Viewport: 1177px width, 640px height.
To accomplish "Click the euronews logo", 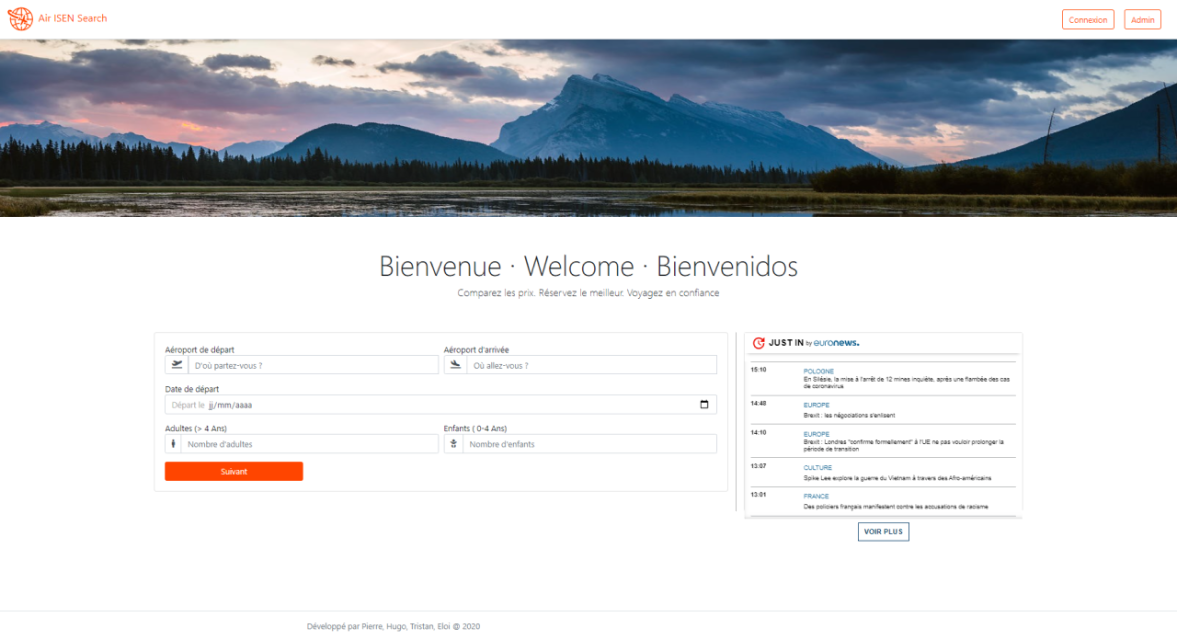I will tap(835, 342).
